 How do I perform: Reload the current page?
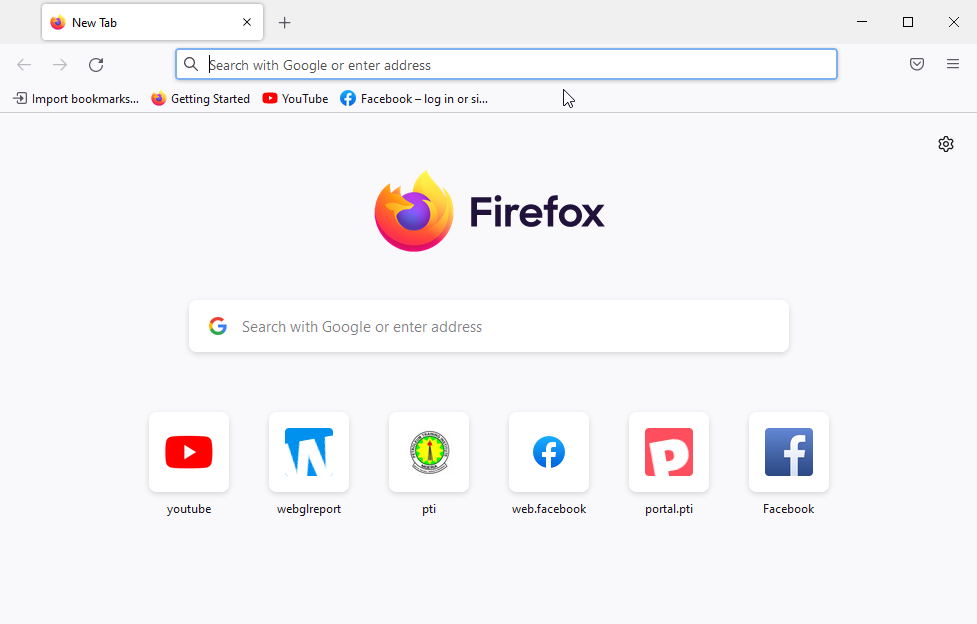[x=96, y=65]
